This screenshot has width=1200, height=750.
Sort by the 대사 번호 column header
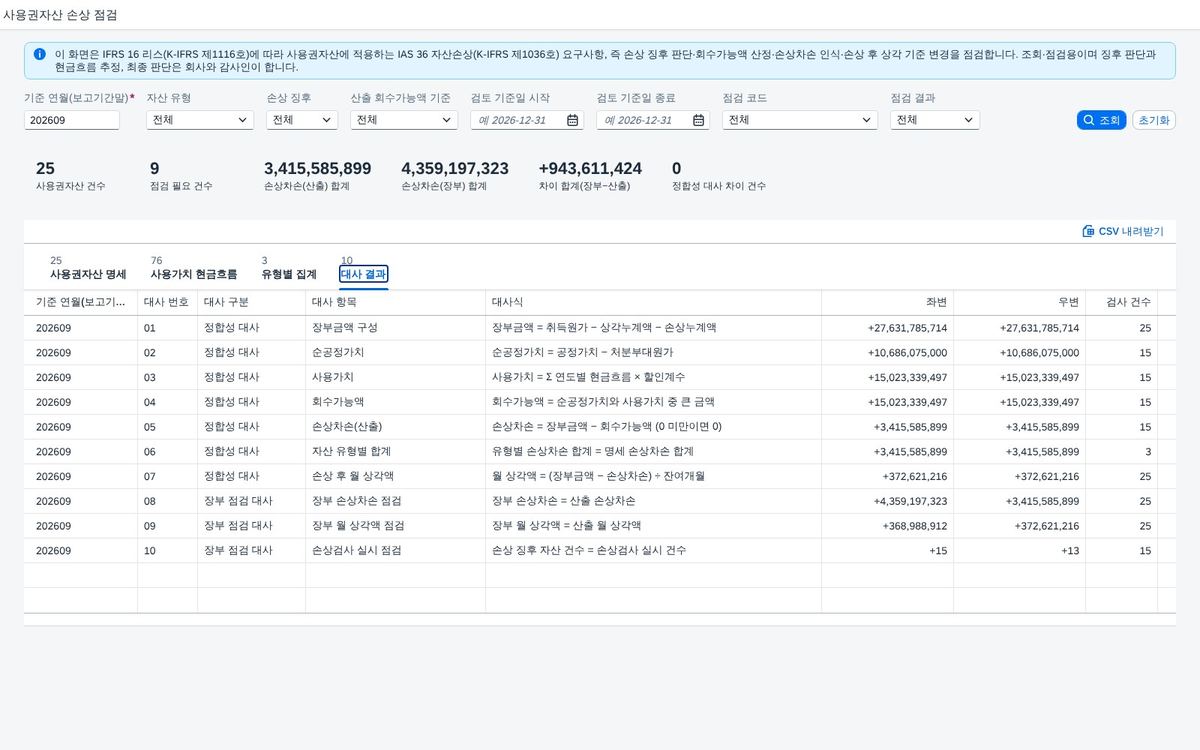click(x=167, y=302)
